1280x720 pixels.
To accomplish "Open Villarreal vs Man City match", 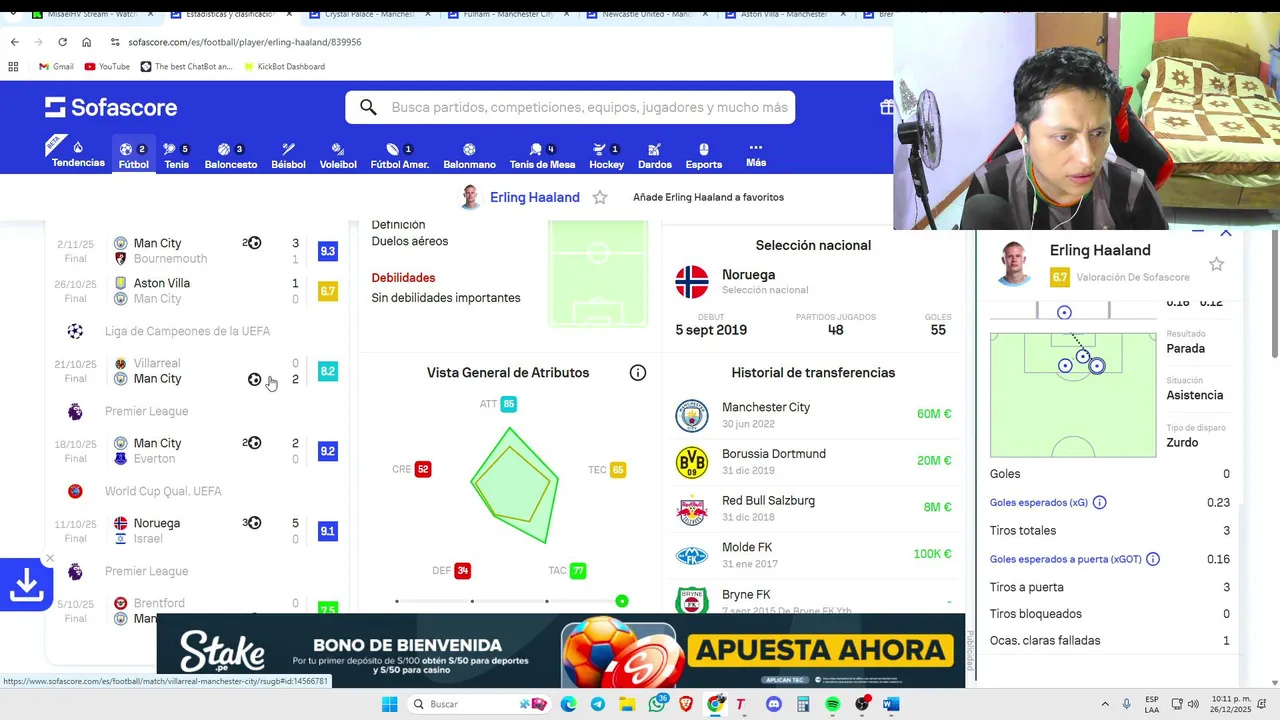I will pyautogui.click(x=196, y=371).
